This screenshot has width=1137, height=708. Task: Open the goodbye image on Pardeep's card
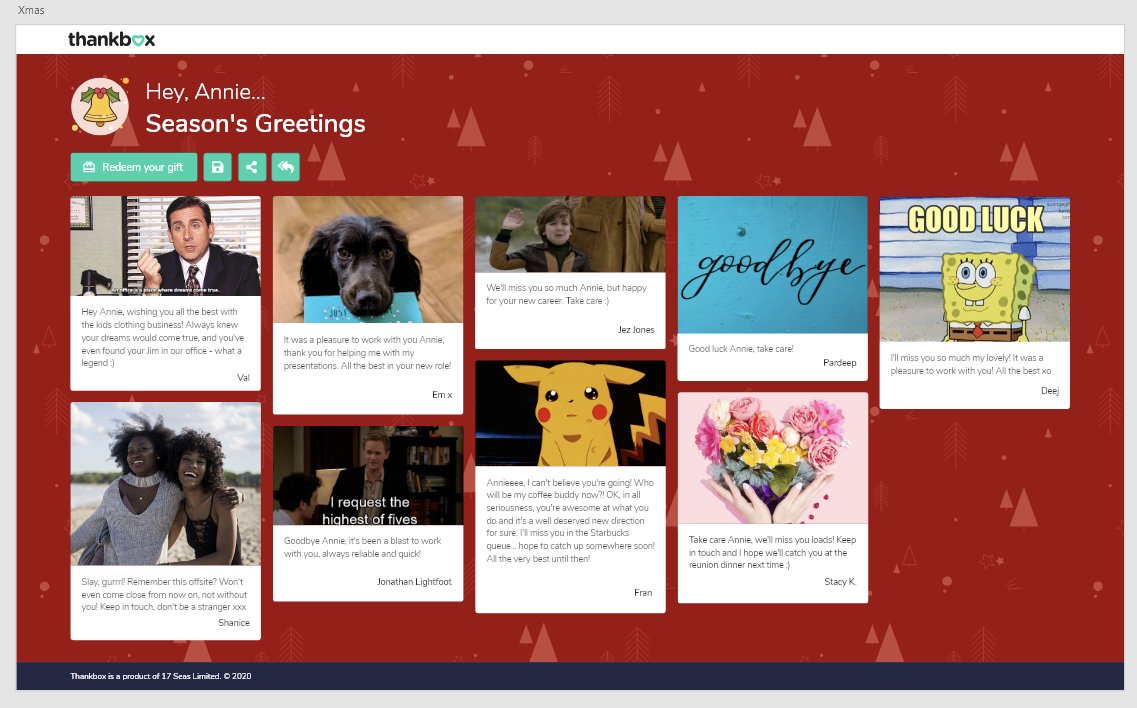[x=772, y=265]
